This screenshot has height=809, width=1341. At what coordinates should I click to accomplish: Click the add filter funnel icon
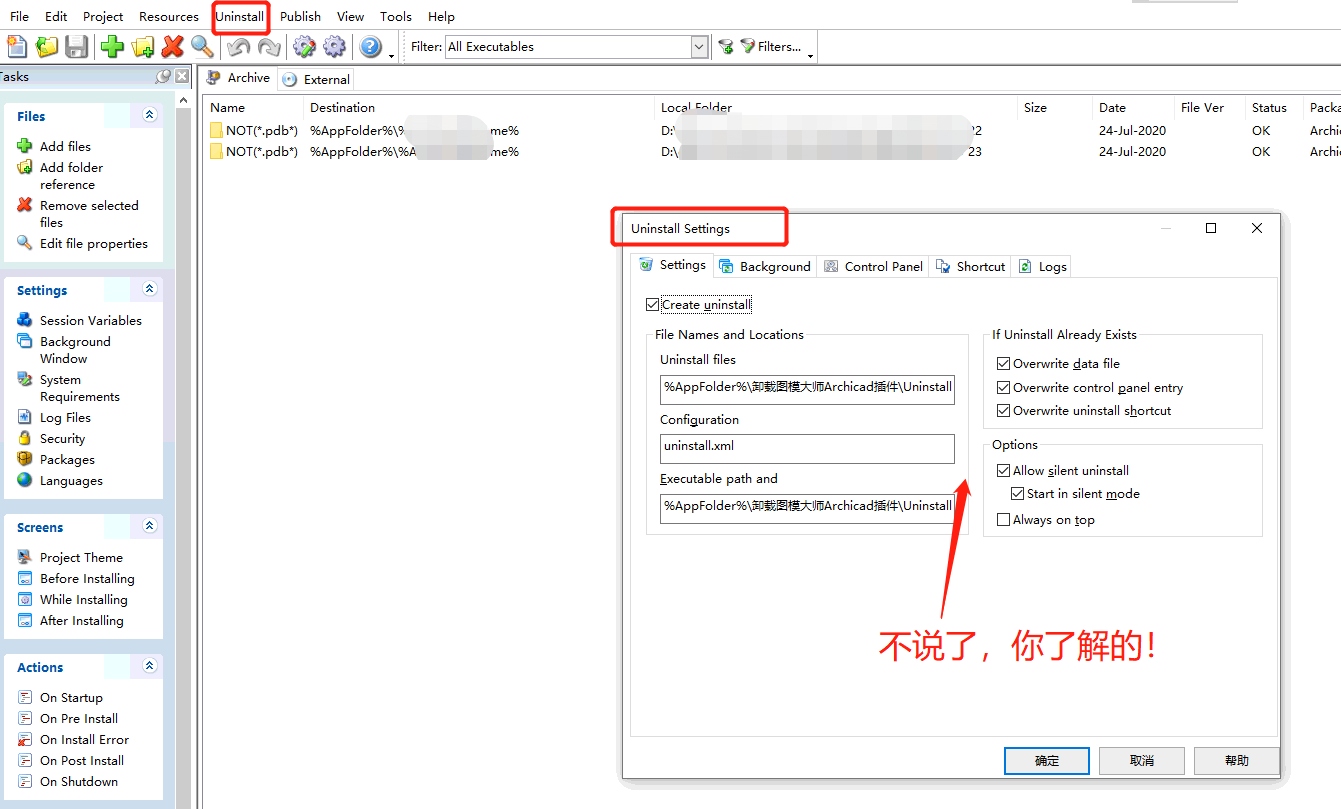point(726,46)
